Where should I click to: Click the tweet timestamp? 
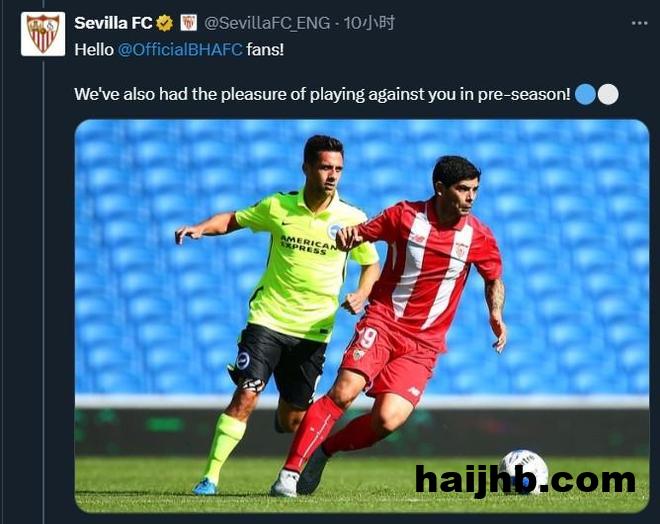tap(369, 23)
